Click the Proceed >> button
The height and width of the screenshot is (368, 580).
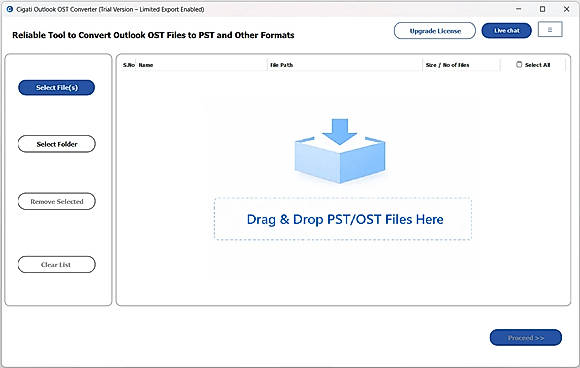[x=526, y=338]
